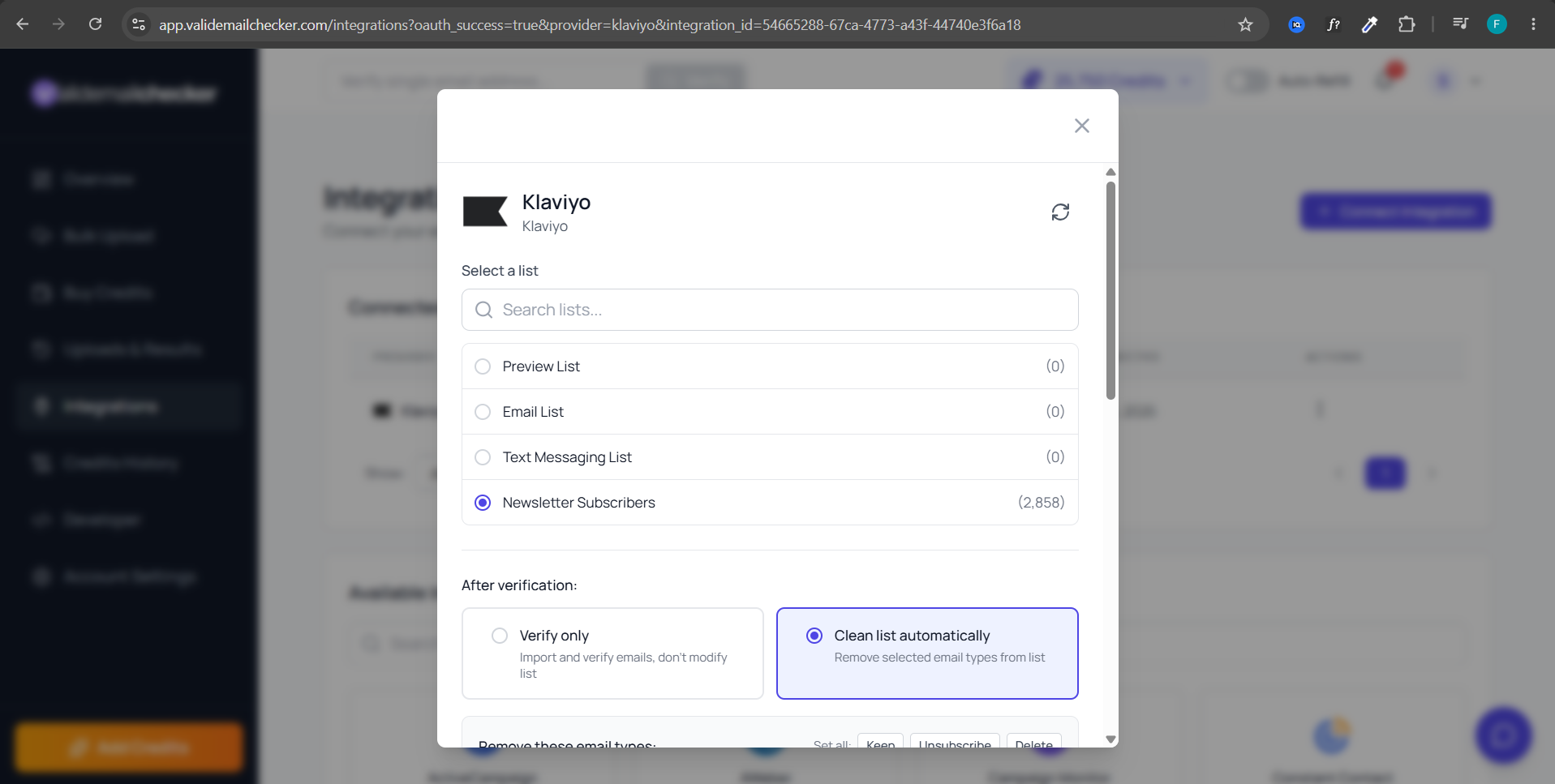Select the Email List radio button
The image size is (1555, 784).
pyautogui.click(x=483, y=412)
